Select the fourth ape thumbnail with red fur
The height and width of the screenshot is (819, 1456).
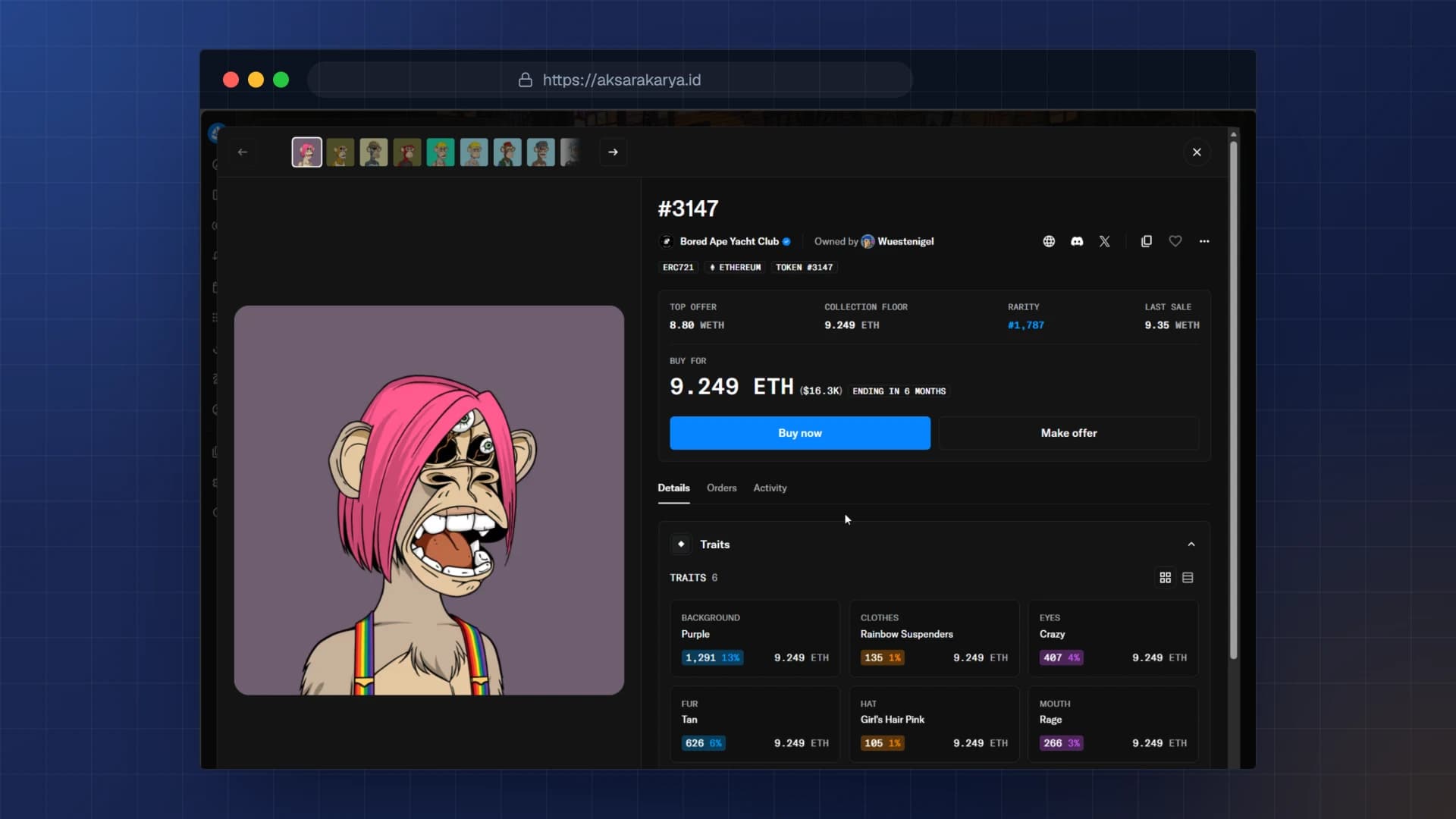pyautogui.click(x=407, y=152)
